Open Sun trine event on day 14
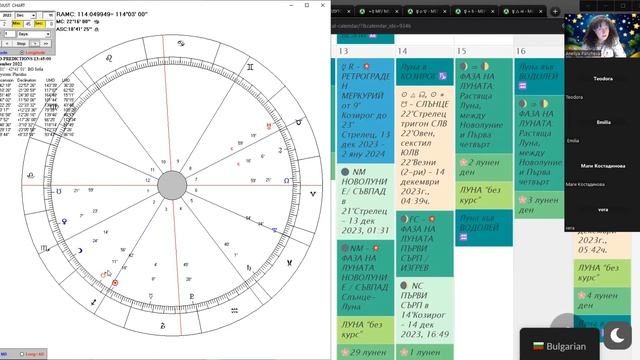Image resolution: width=640 pixels, height=360 pixels. click(x=424, y=148)
